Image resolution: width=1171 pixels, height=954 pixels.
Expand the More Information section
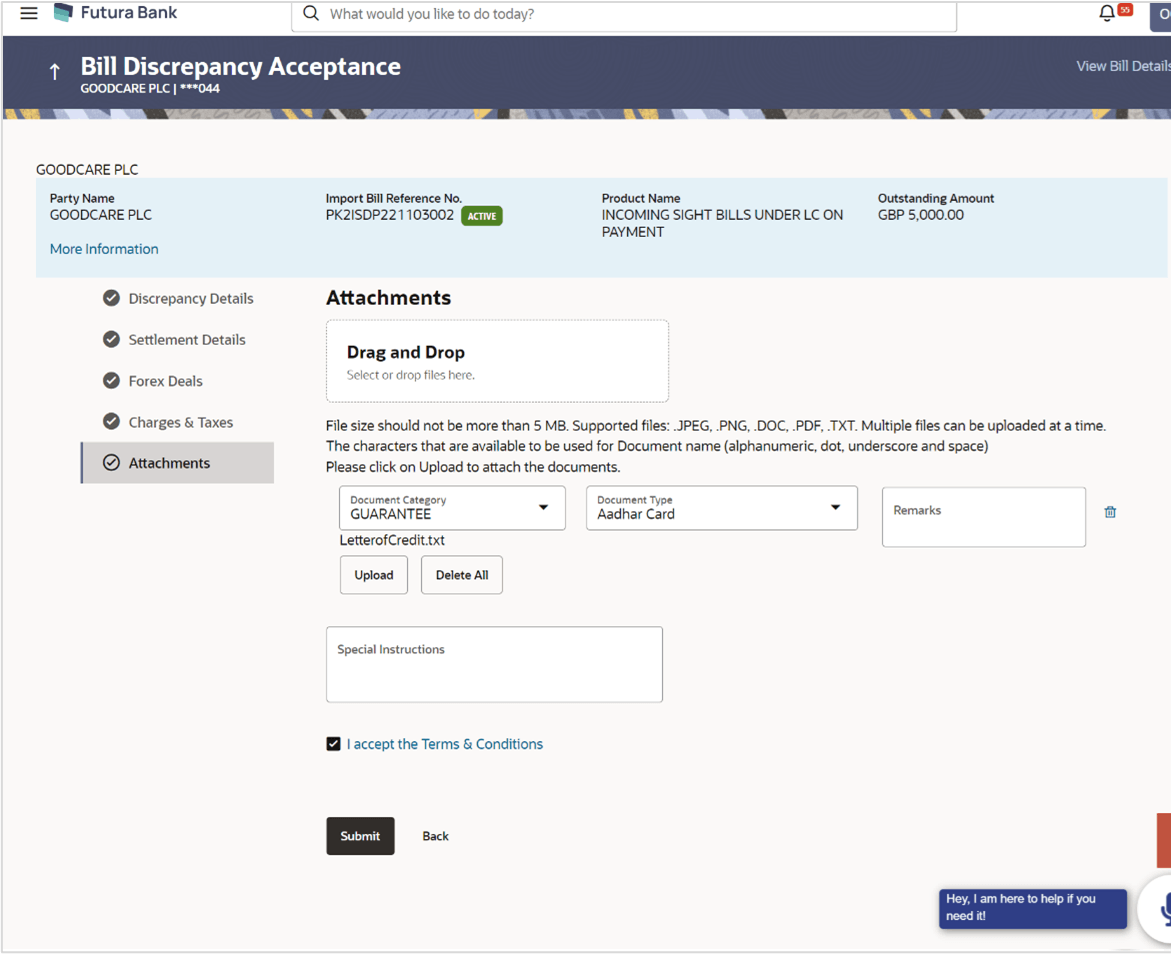[x=103, y=248]
